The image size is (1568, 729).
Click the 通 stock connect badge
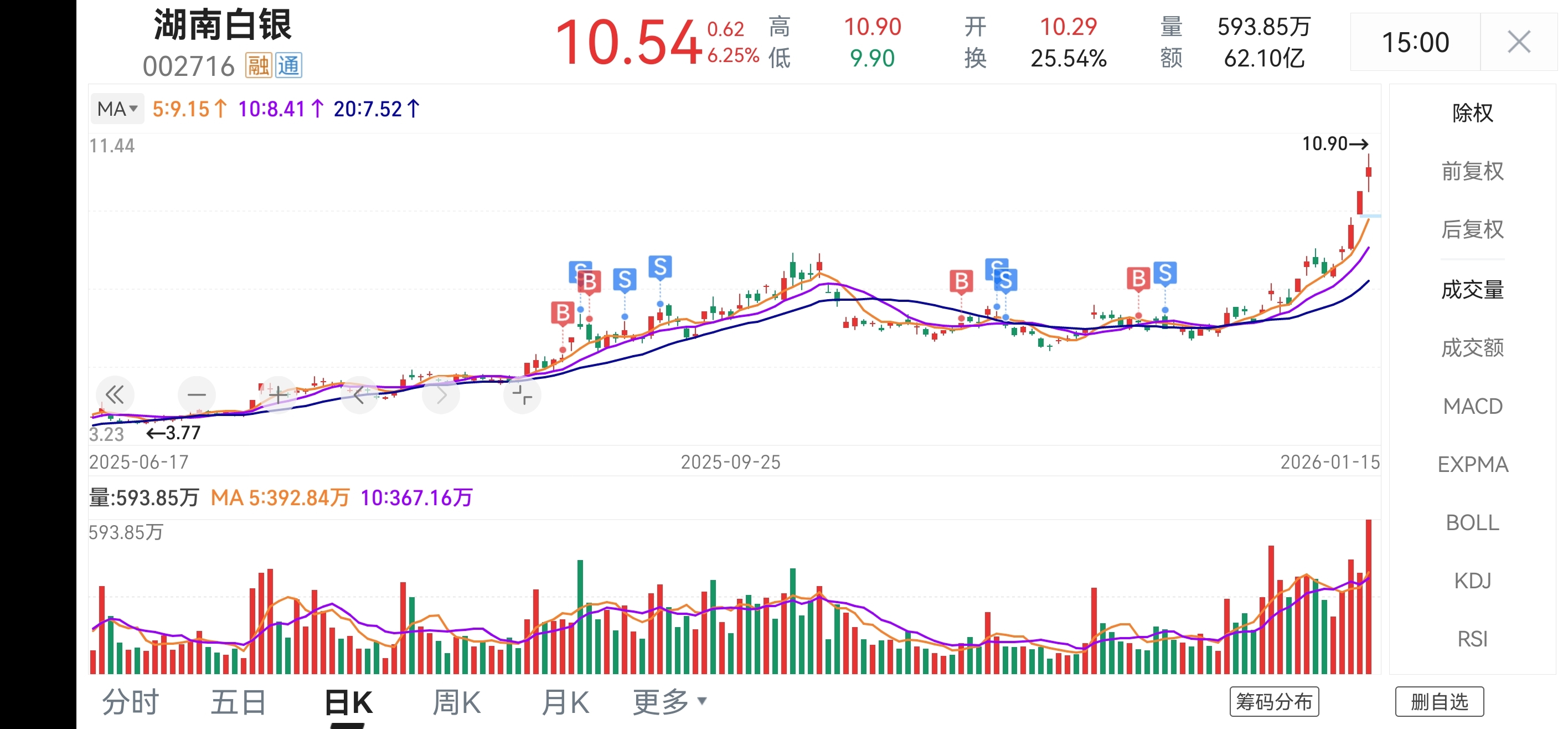pos(288,66)
